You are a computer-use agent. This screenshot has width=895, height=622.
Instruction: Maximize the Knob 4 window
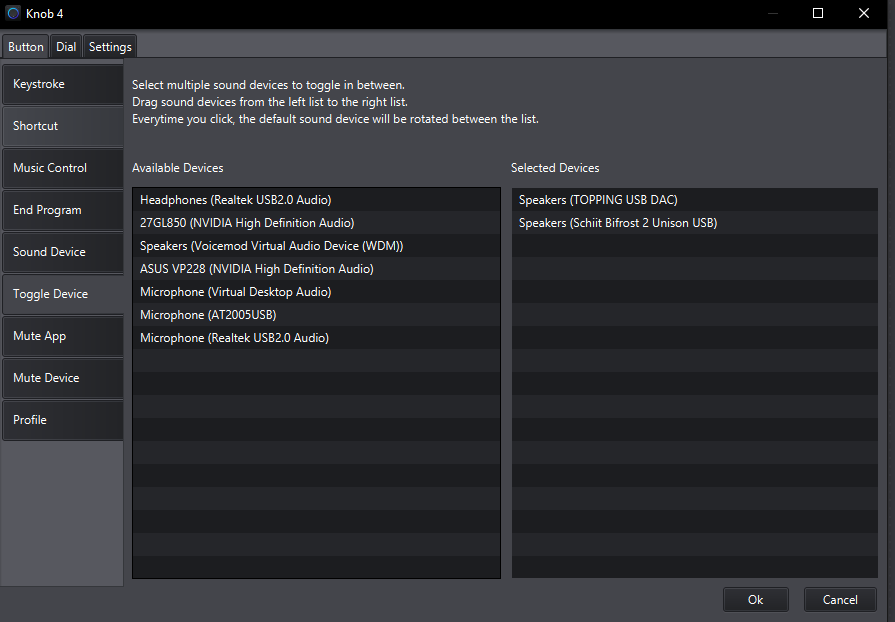coord(818,13)
